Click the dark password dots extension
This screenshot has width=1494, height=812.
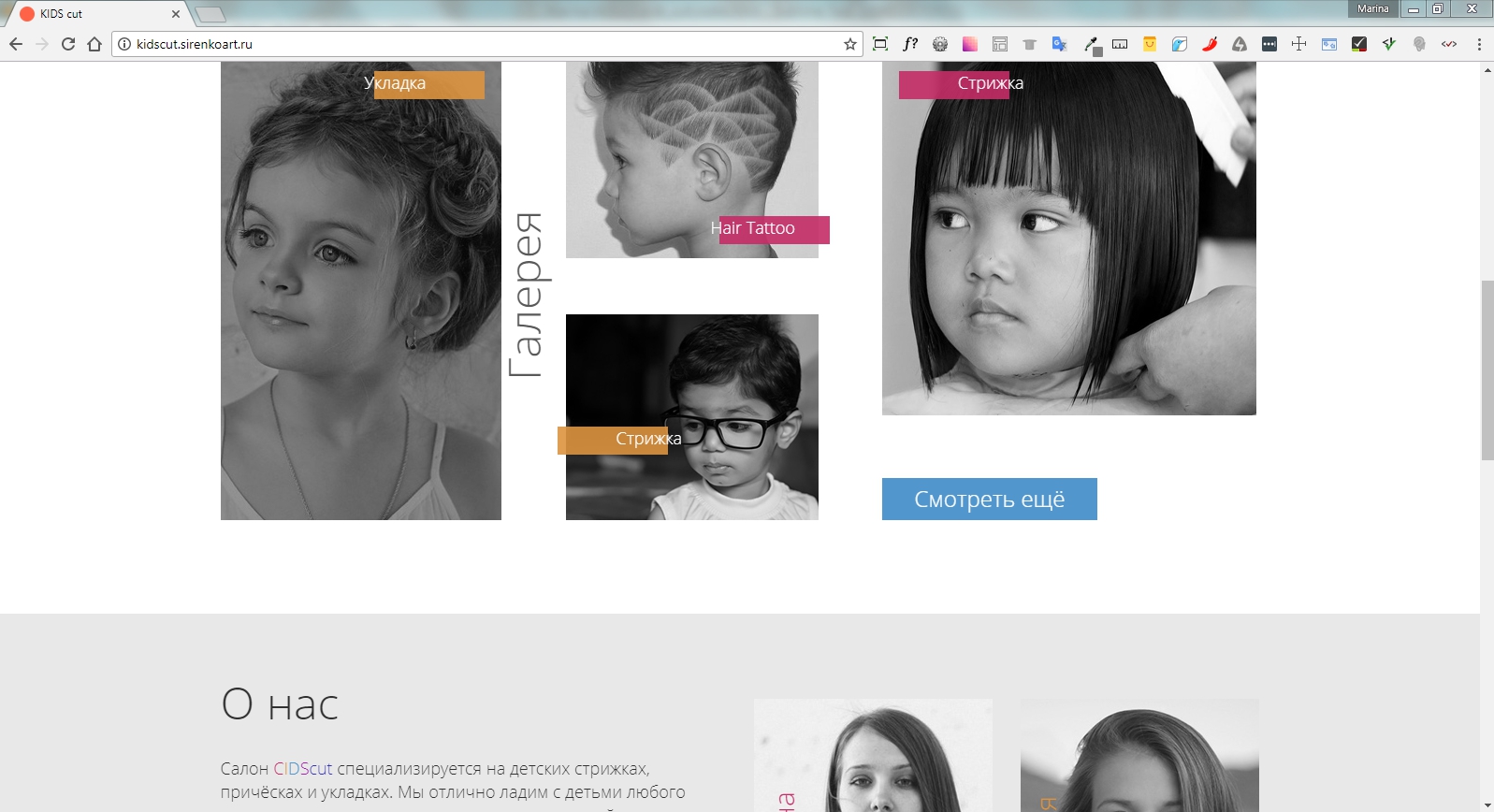point(1269,44)
